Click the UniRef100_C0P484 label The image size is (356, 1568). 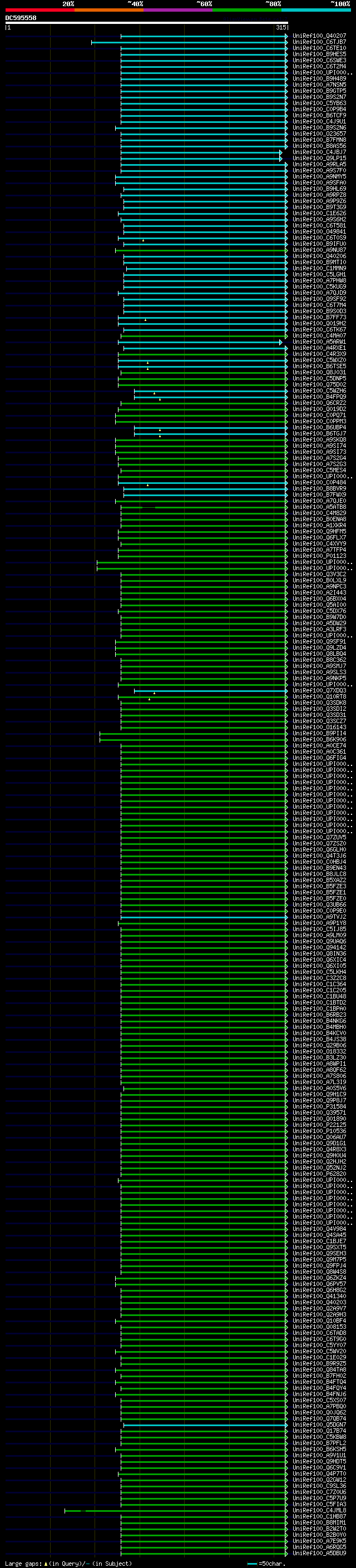click(x=319, y=483)
